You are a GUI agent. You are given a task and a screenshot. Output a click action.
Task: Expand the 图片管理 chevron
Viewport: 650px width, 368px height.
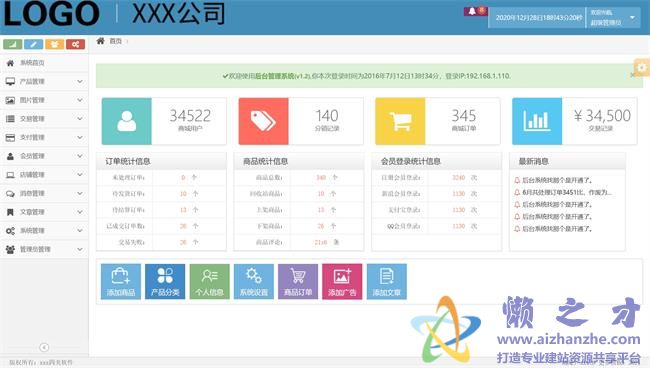(80, 100)
